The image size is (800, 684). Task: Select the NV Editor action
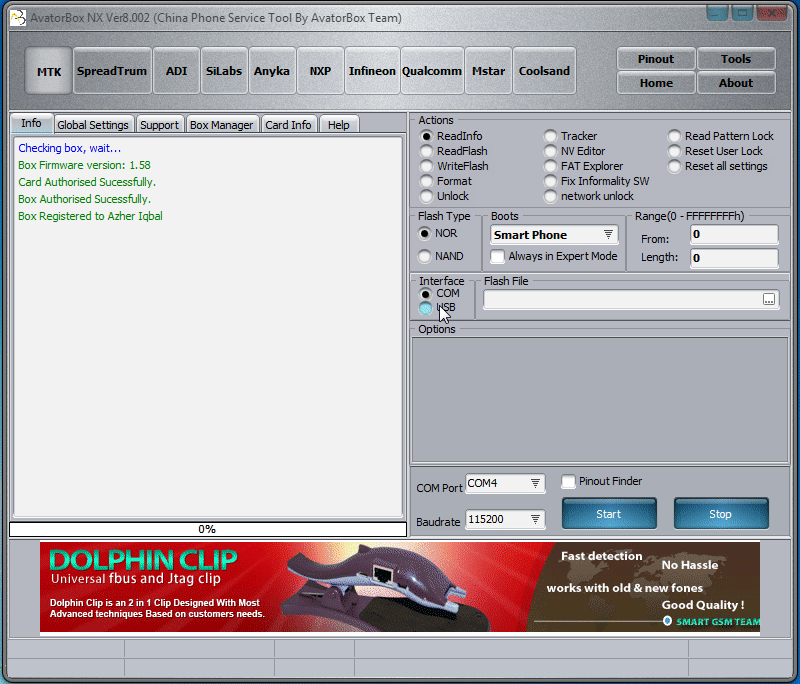(574, 151)
